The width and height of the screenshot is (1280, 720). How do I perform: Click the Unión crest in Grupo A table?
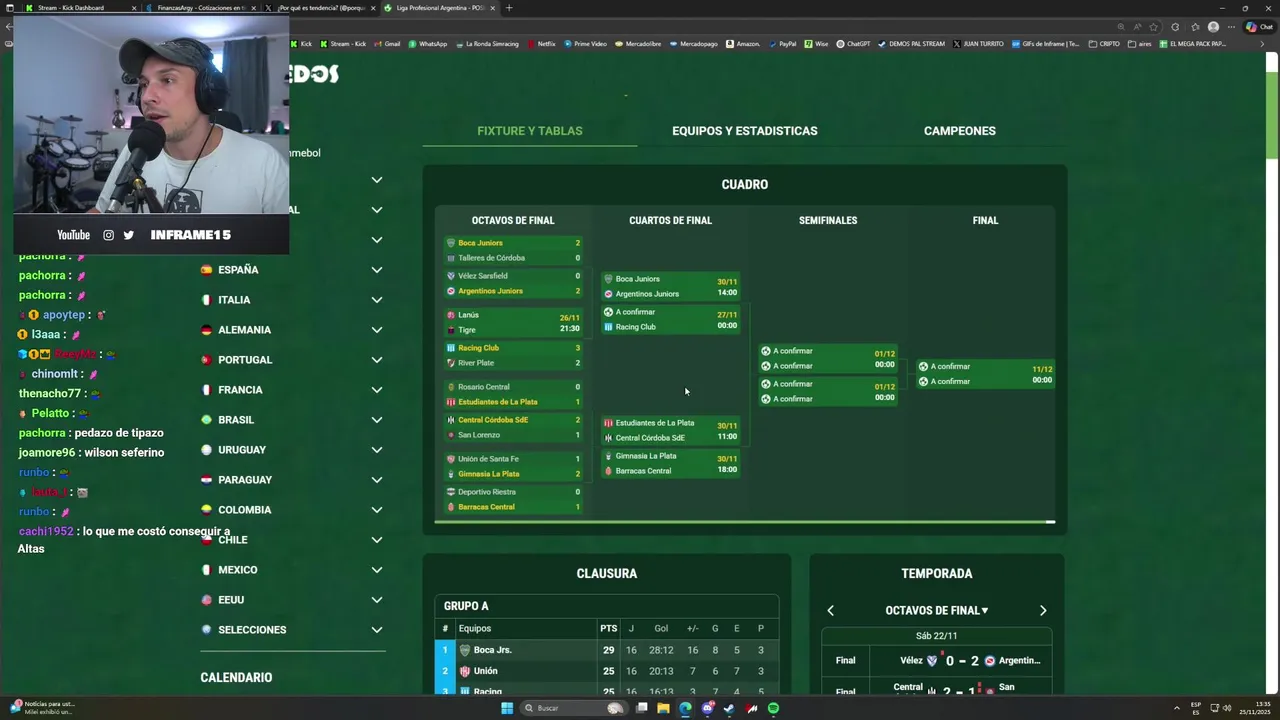[x=465, y=671]
